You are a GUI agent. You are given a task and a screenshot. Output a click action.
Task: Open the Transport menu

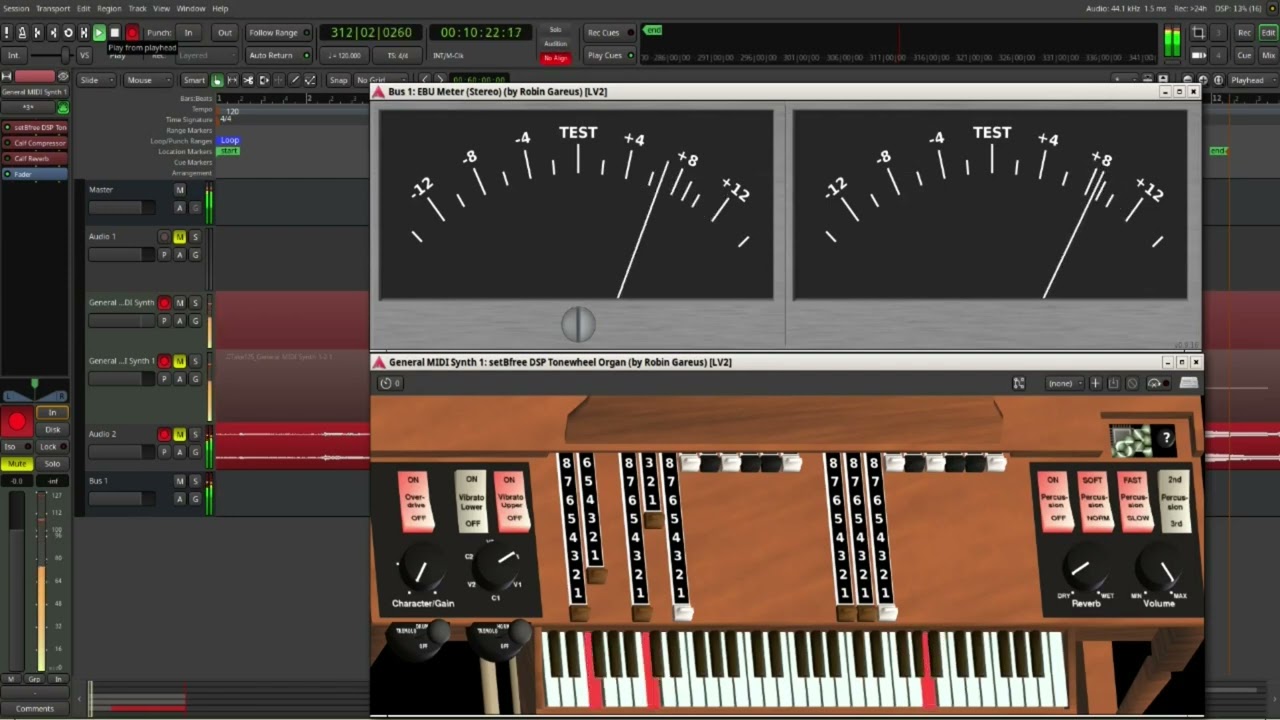[53, 8]
